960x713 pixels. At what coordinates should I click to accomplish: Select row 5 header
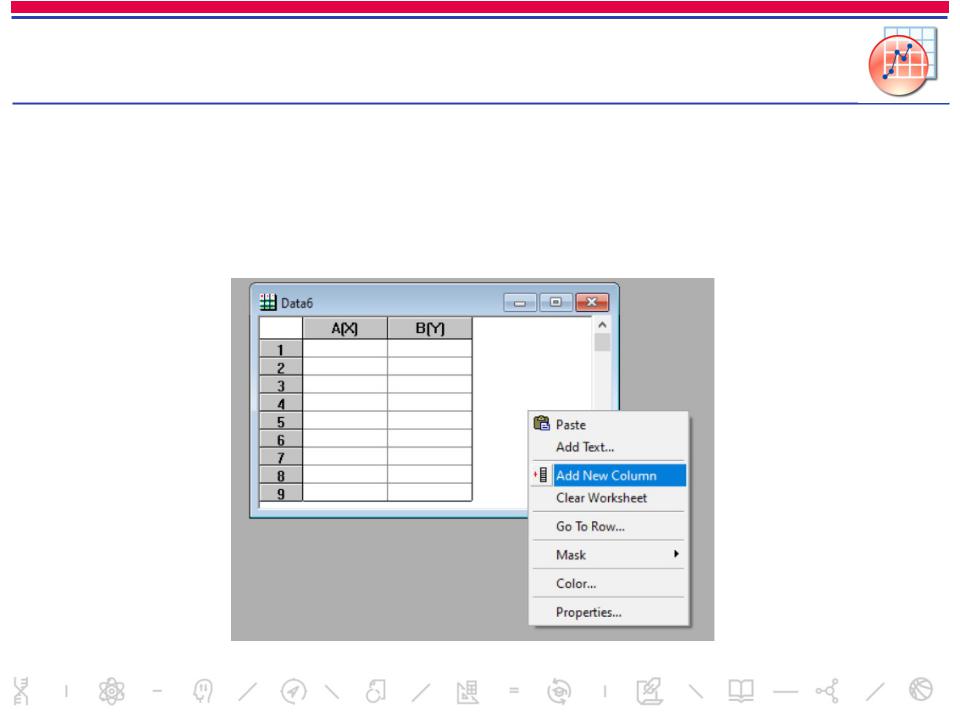click(280, 422)
